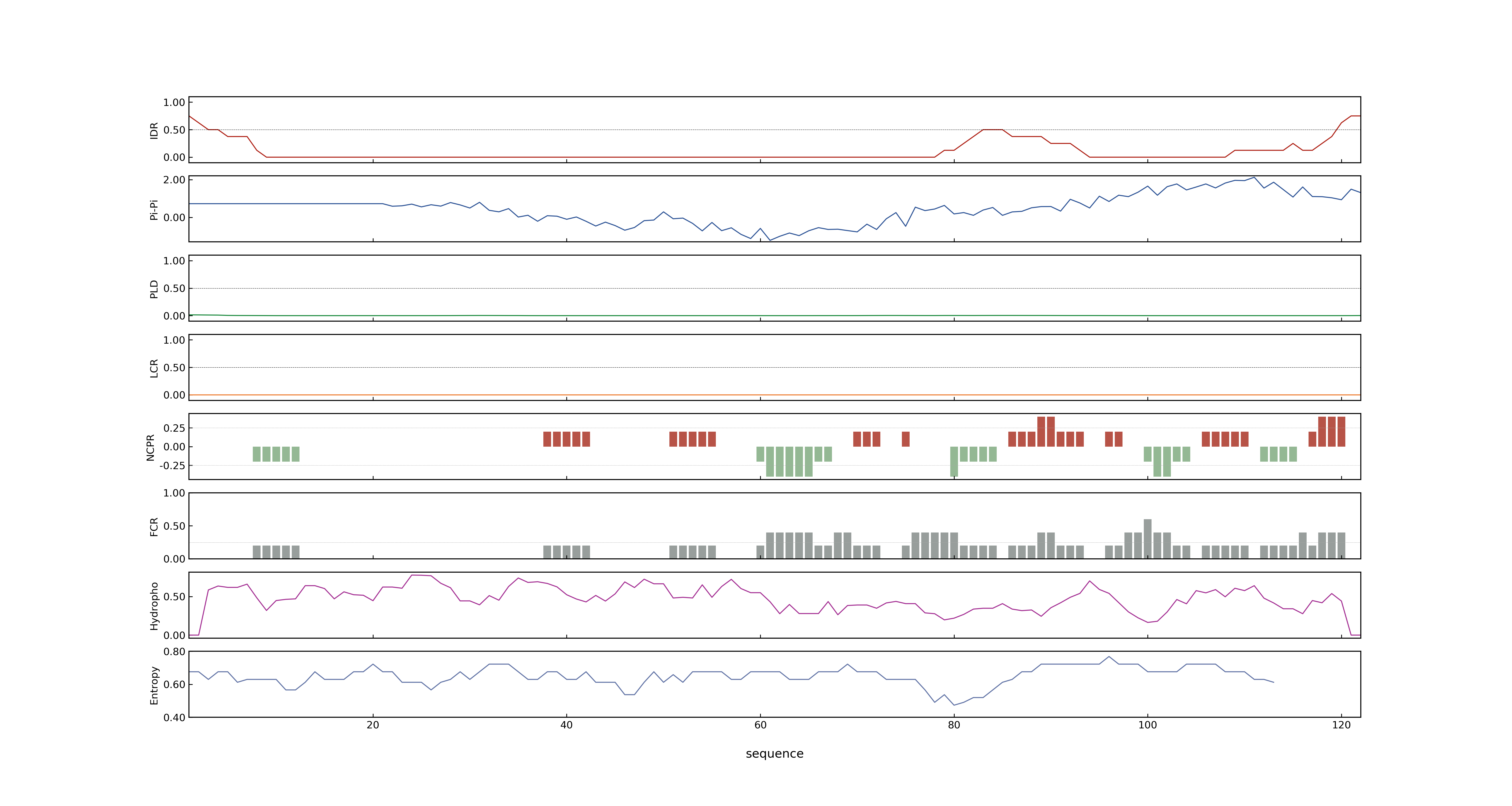
Task: Click x-axis tick label 80
Action: click(x=954, y=725)
